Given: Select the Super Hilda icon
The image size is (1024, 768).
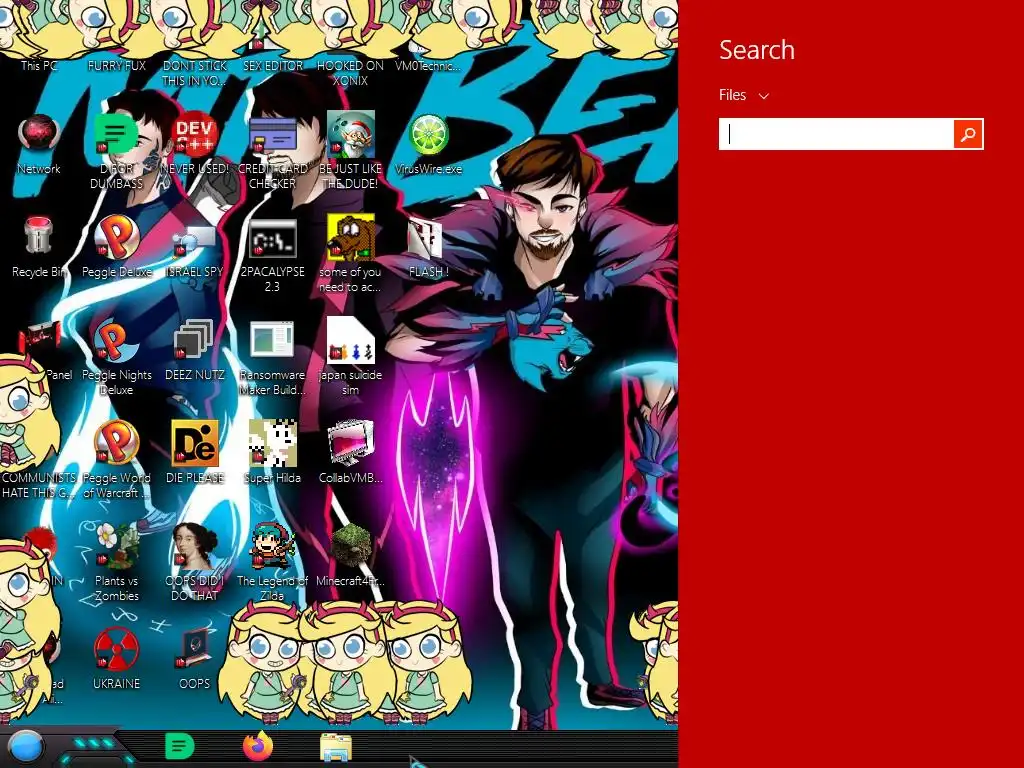Looking at the screenshot, I should click(x=272, y=443).
